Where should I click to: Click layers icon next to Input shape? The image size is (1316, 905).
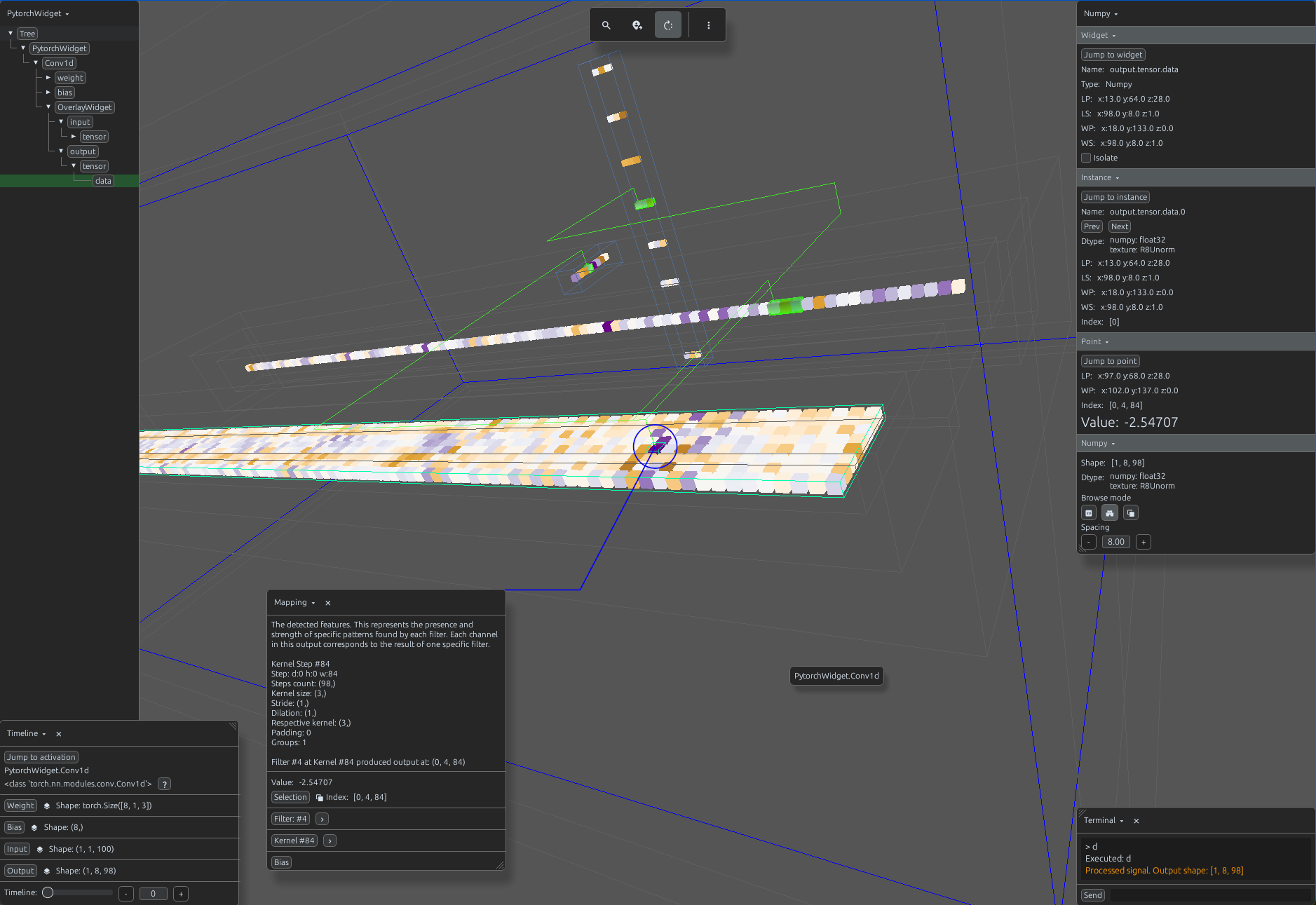[40, 850]
